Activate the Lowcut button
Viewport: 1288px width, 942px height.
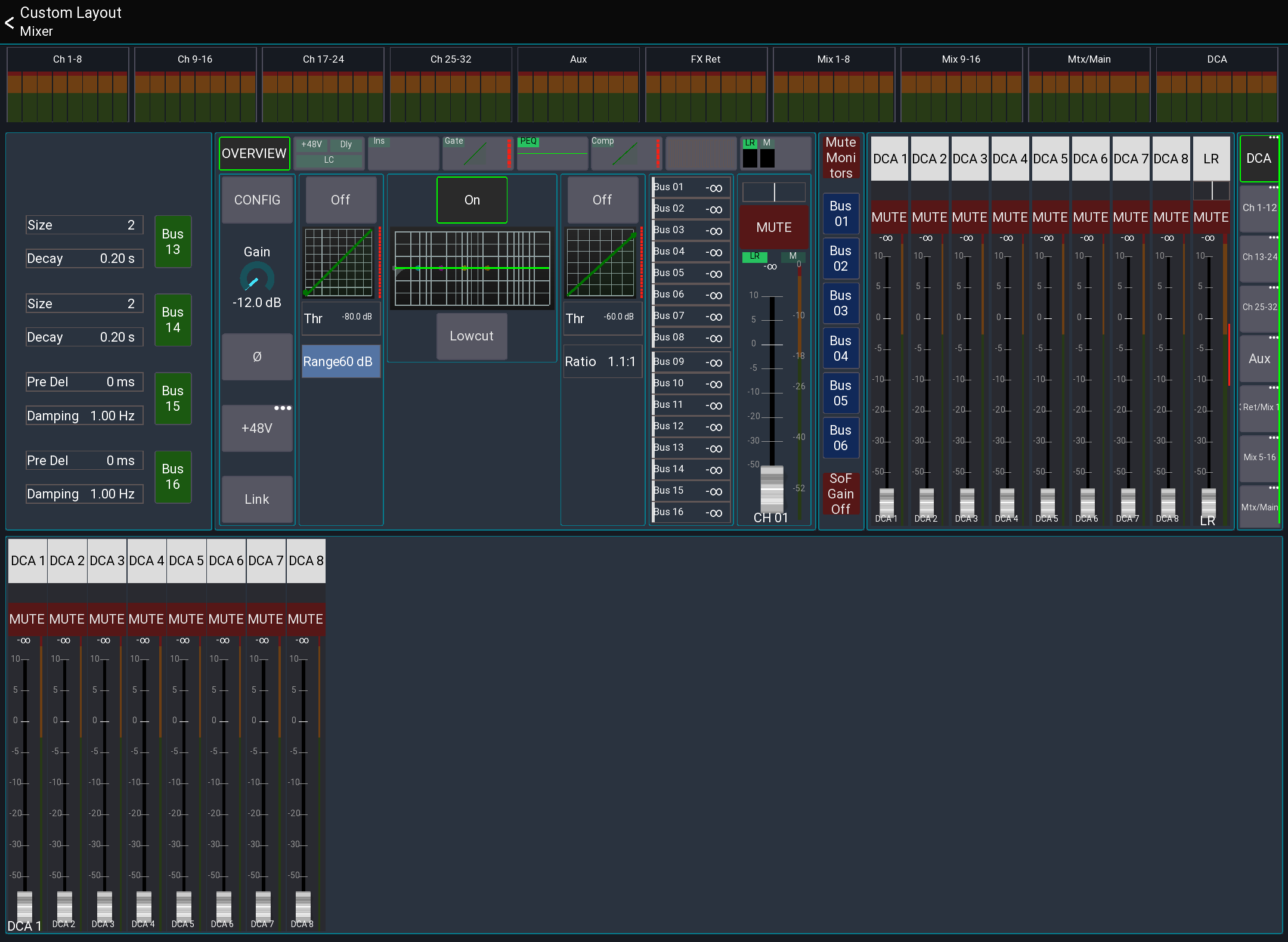[x=471, y=336]
